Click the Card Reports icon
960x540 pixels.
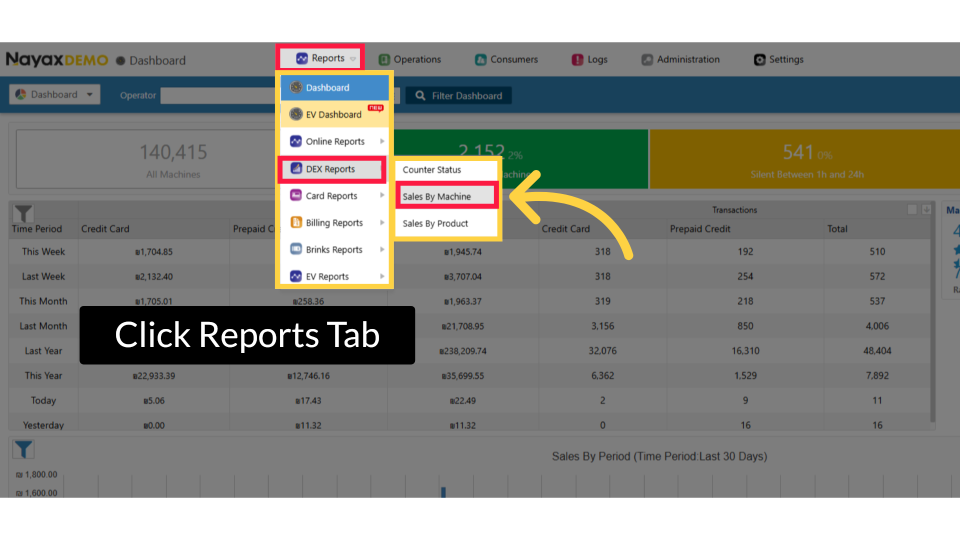296,195
